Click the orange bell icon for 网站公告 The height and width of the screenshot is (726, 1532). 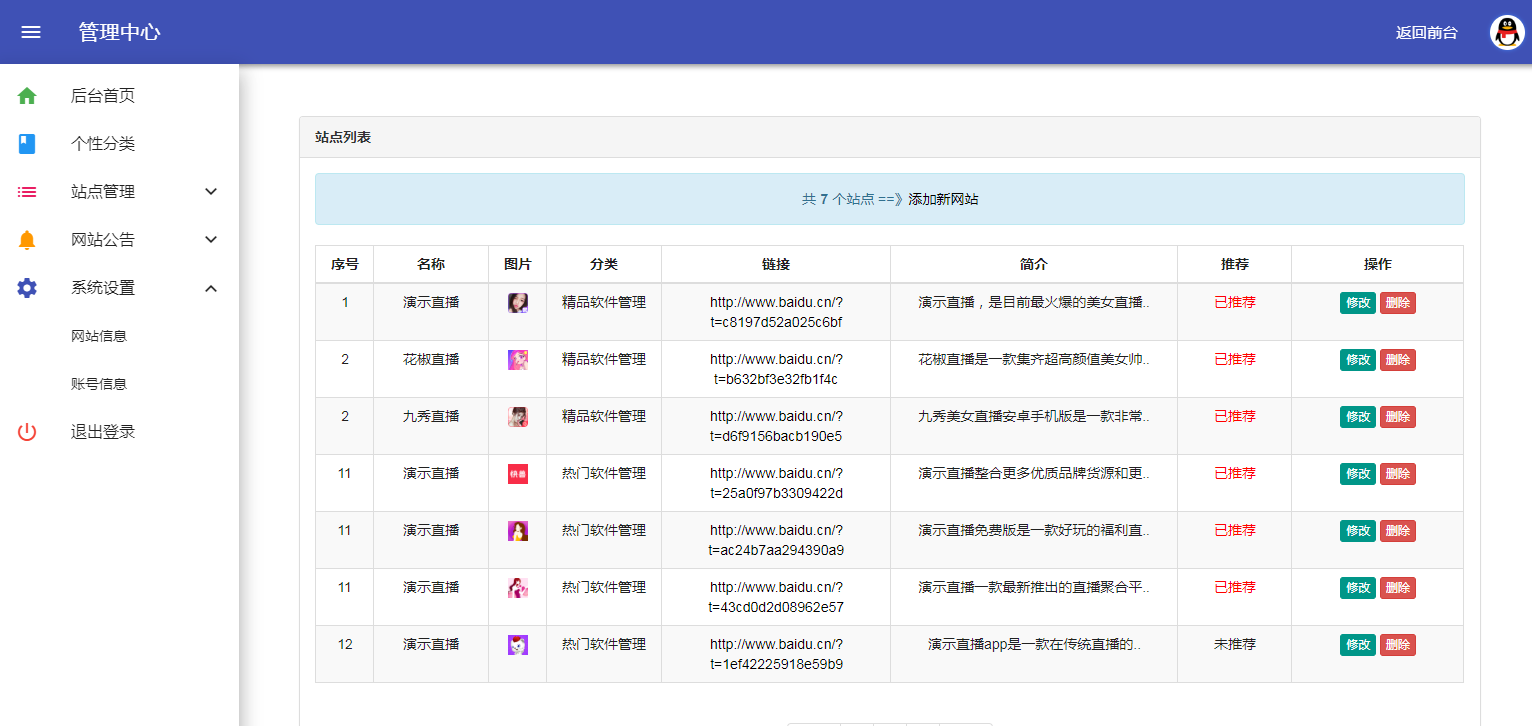point(27,240)
